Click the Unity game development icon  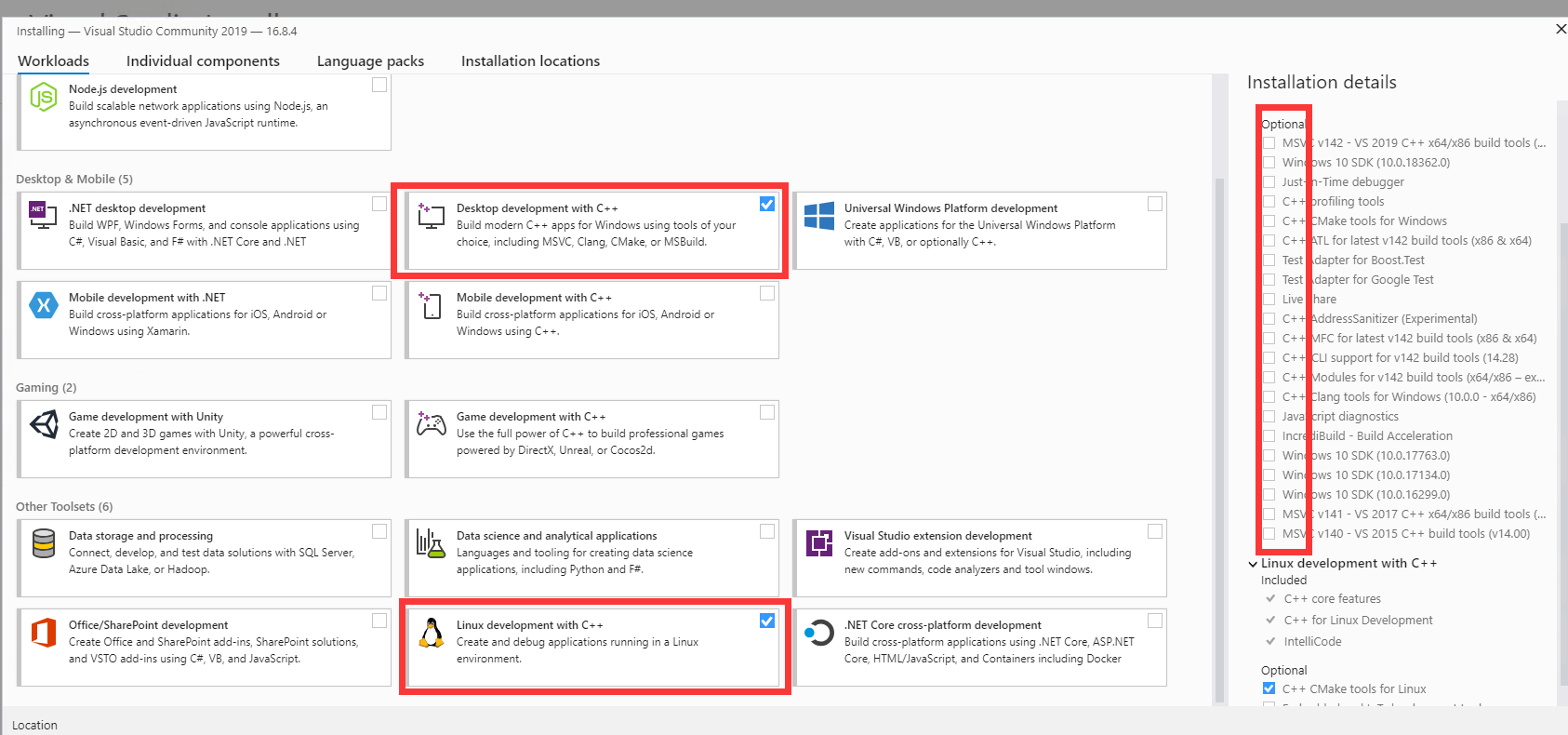pos(43,424)
